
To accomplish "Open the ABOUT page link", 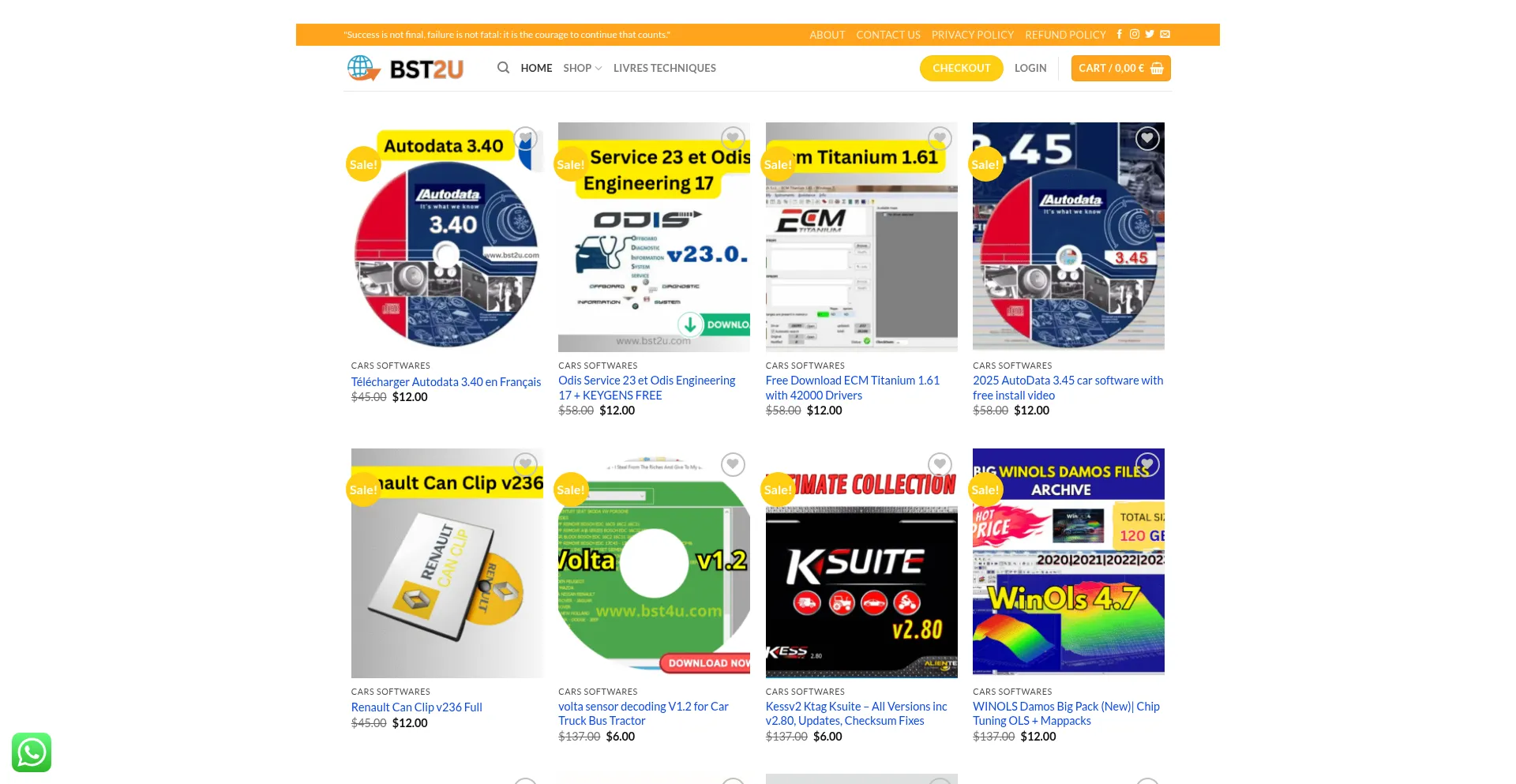I will [827, 35].
